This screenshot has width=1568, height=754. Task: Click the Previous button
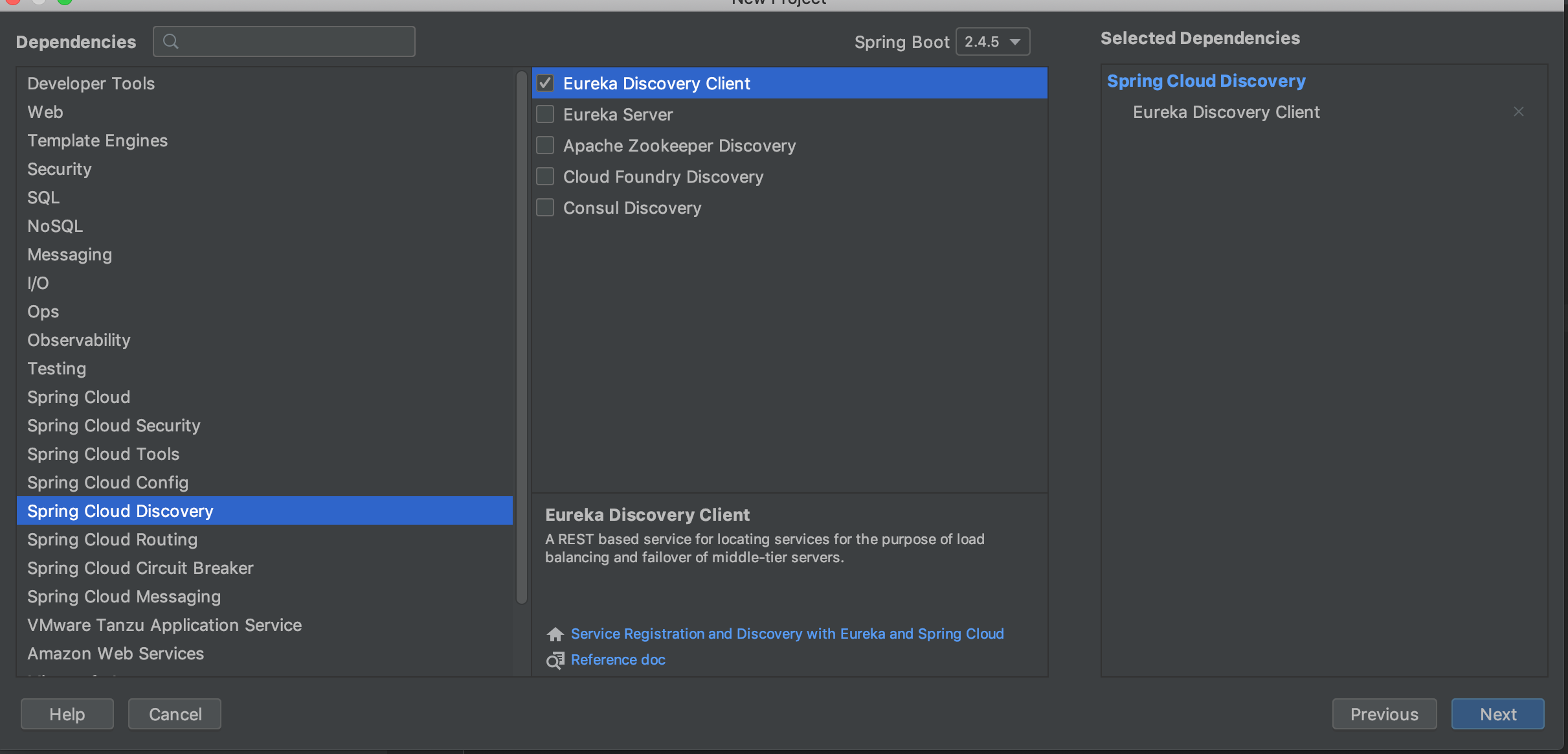(1383, 714)
